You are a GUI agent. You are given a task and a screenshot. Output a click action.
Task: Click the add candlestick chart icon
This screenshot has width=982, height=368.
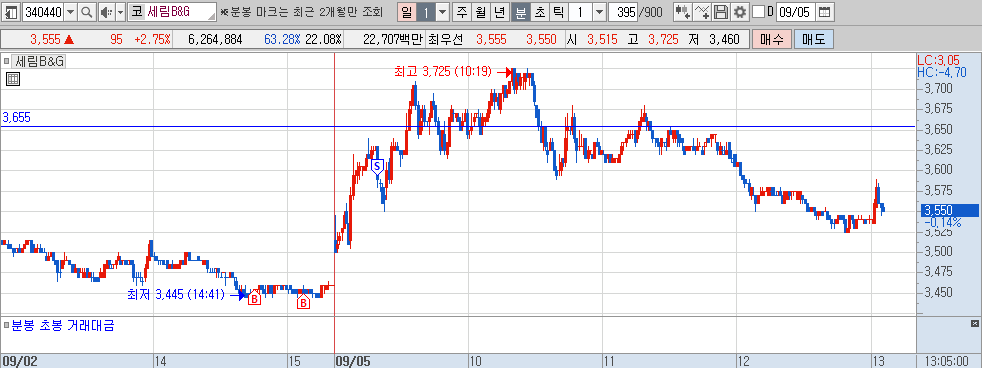pyautogui.click(x=683, y=12)
